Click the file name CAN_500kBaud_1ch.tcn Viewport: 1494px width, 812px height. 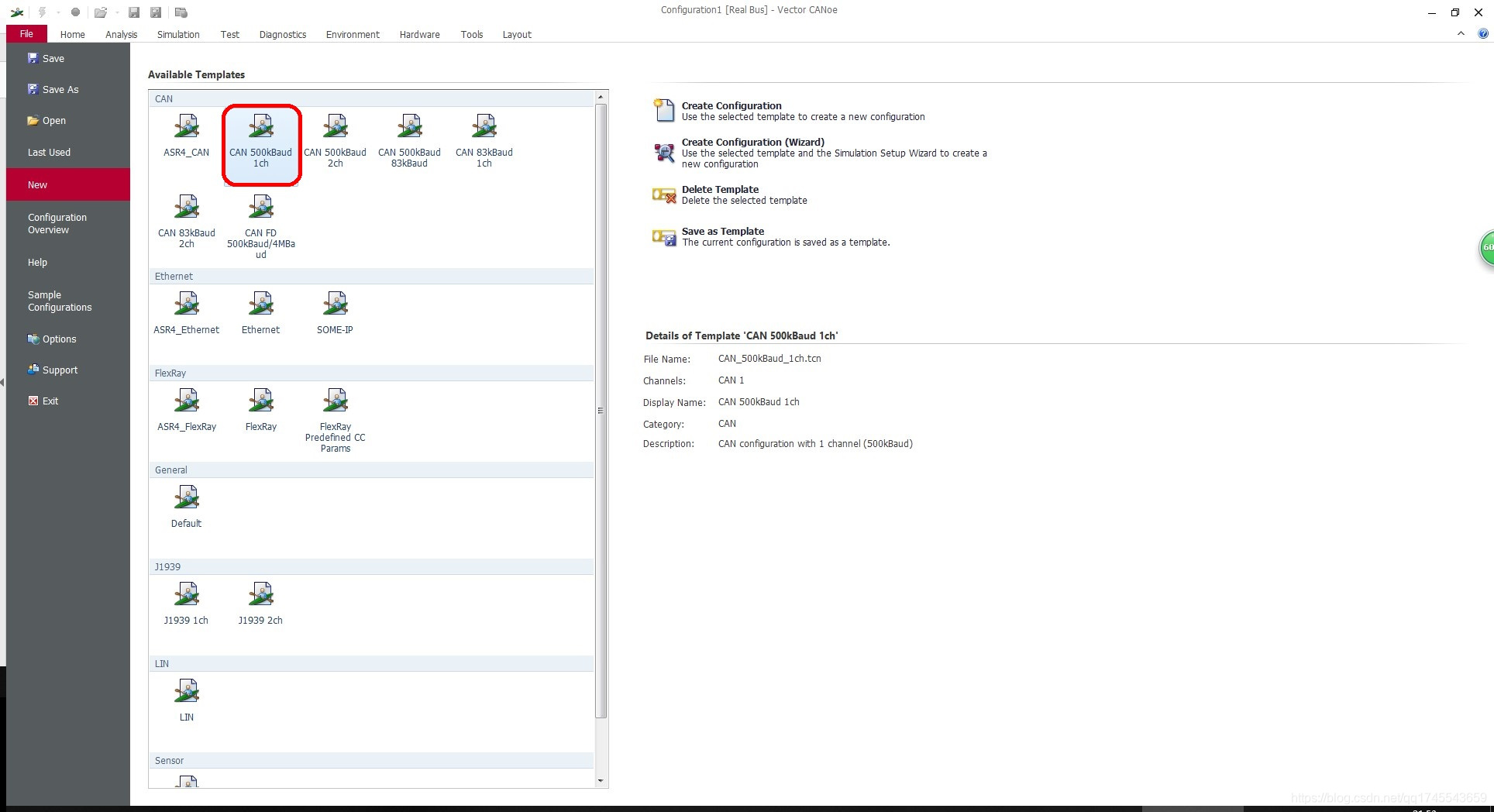click(x=769, y=359)
